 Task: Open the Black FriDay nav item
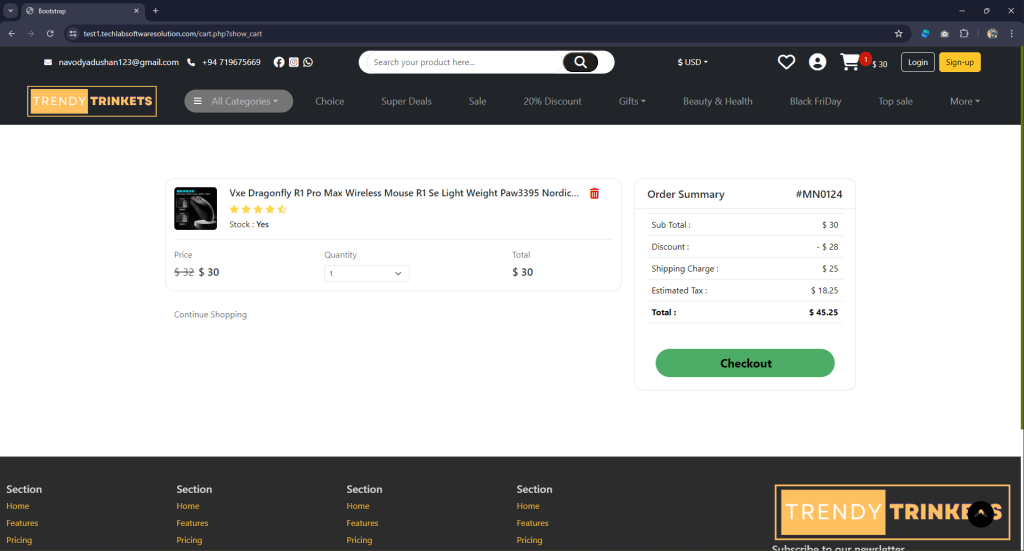click(815, 101)
